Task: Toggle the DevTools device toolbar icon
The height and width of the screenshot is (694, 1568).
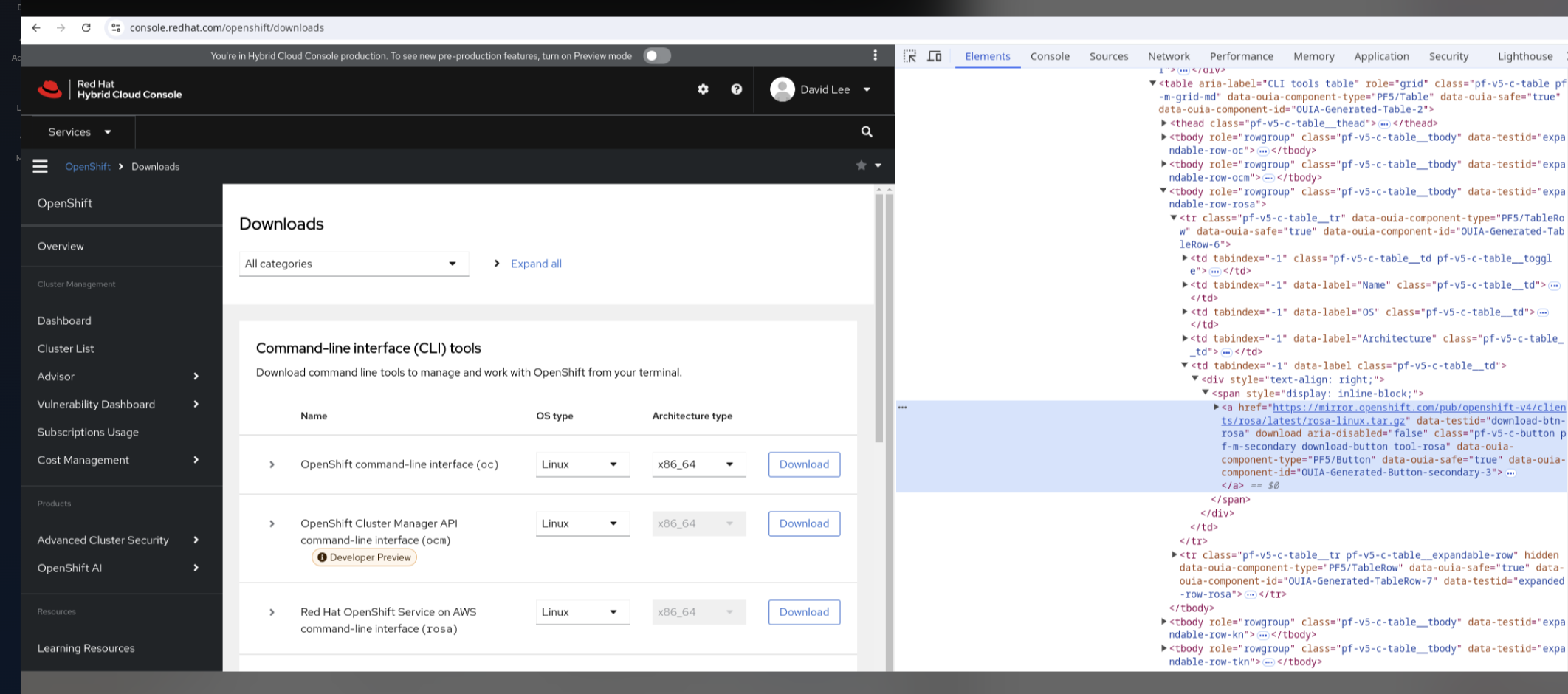Action: point(935,56)
